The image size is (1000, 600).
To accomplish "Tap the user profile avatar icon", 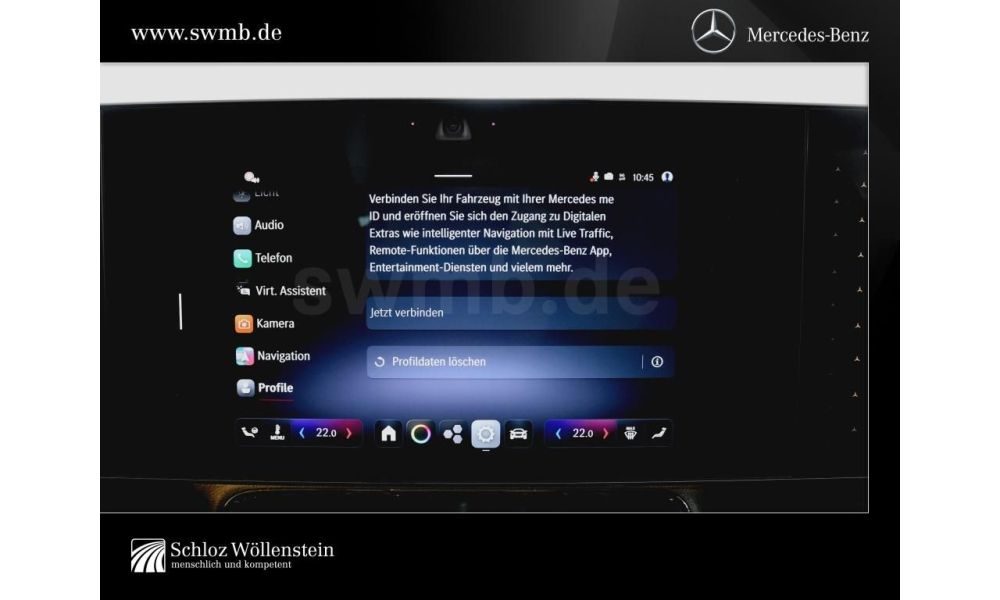I will click(x=667, y=177).
